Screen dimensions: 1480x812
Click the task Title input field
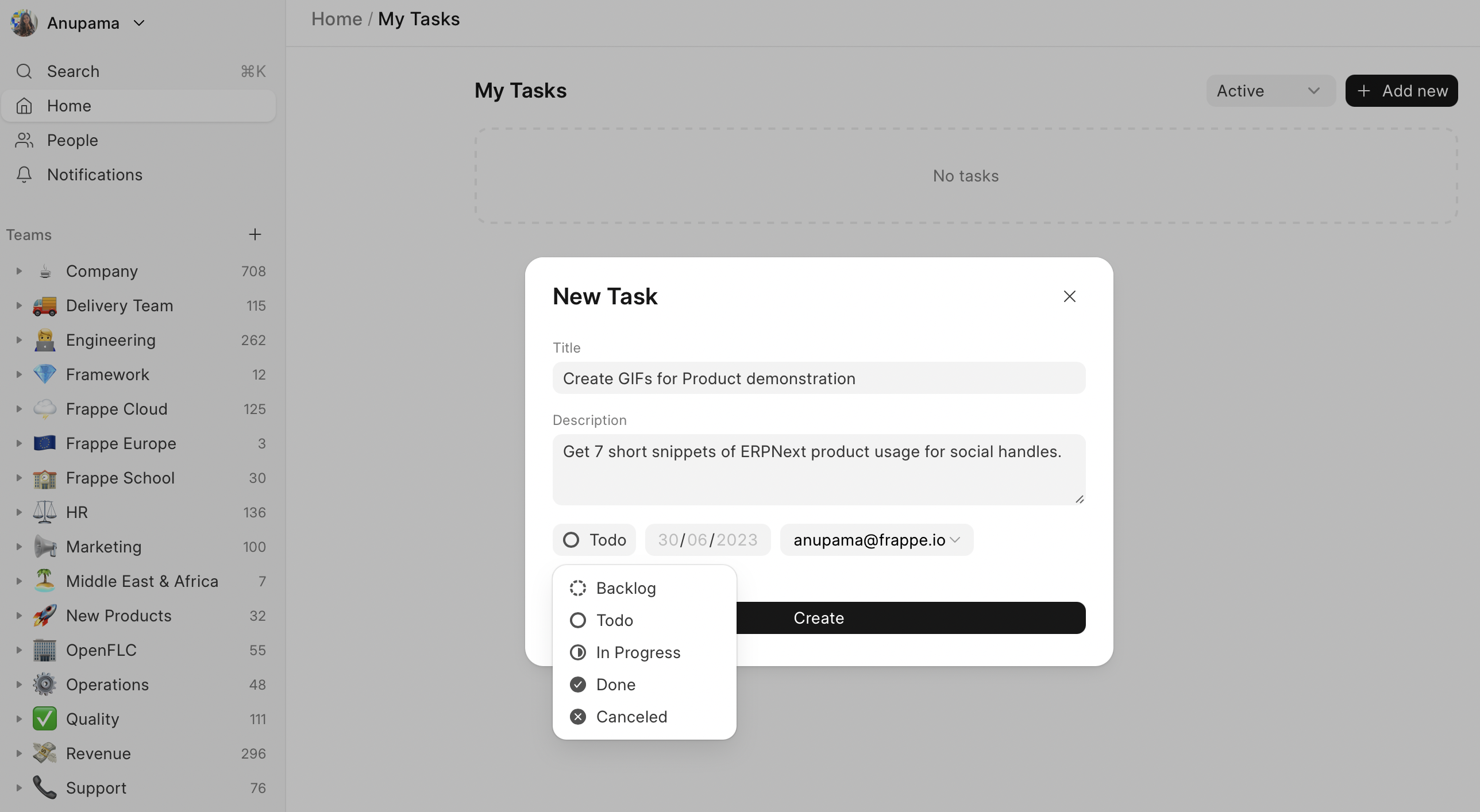click(819, 378)
